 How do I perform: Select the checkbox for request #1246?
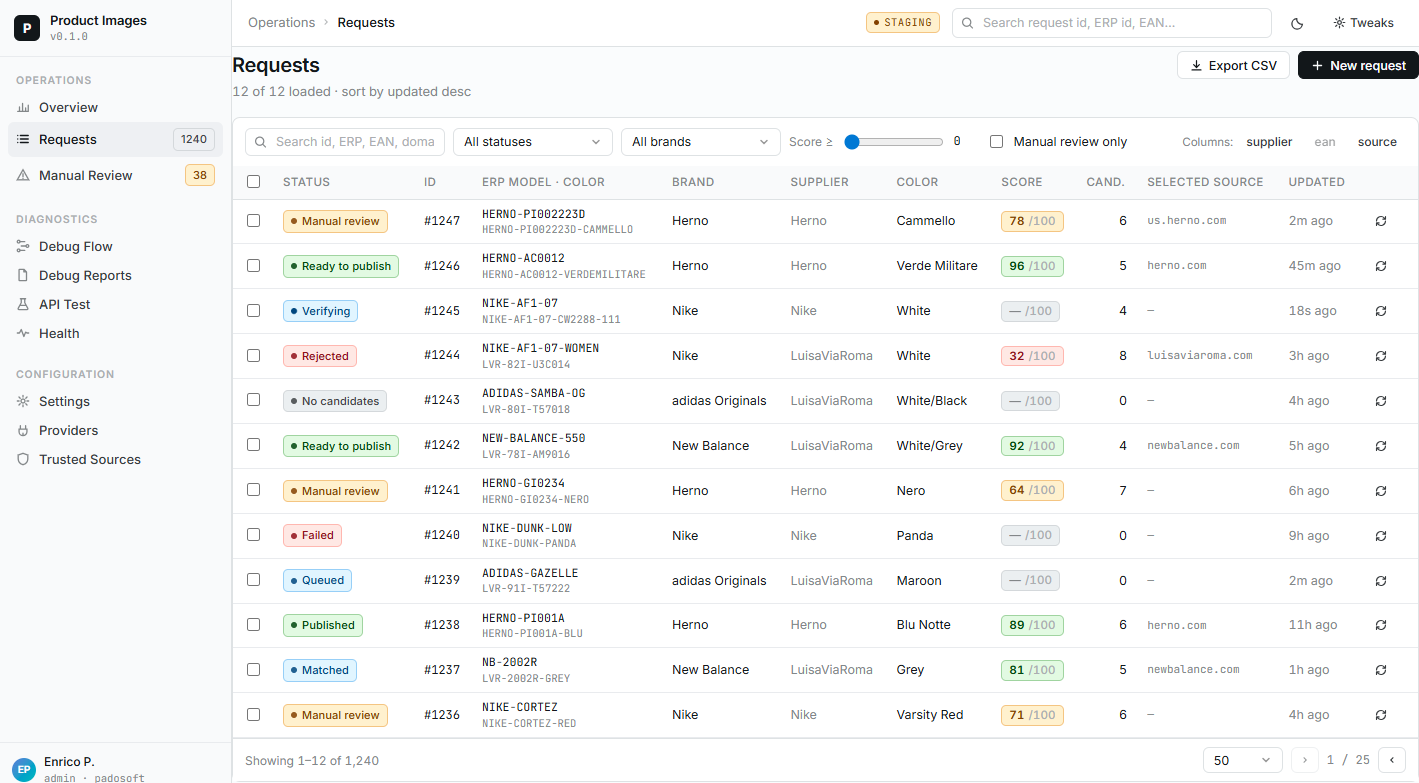(253, 266)
